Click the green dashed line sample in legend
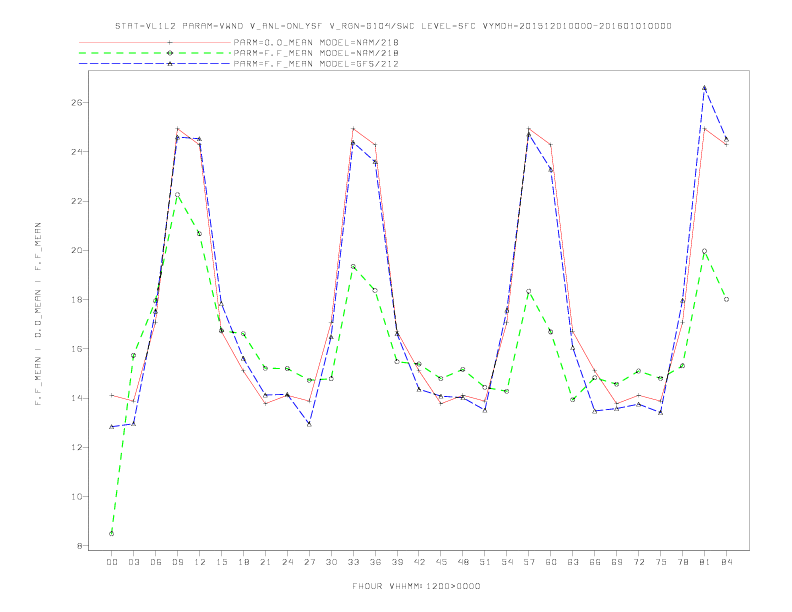Screen dimensions: 792x612 (155, 53)
